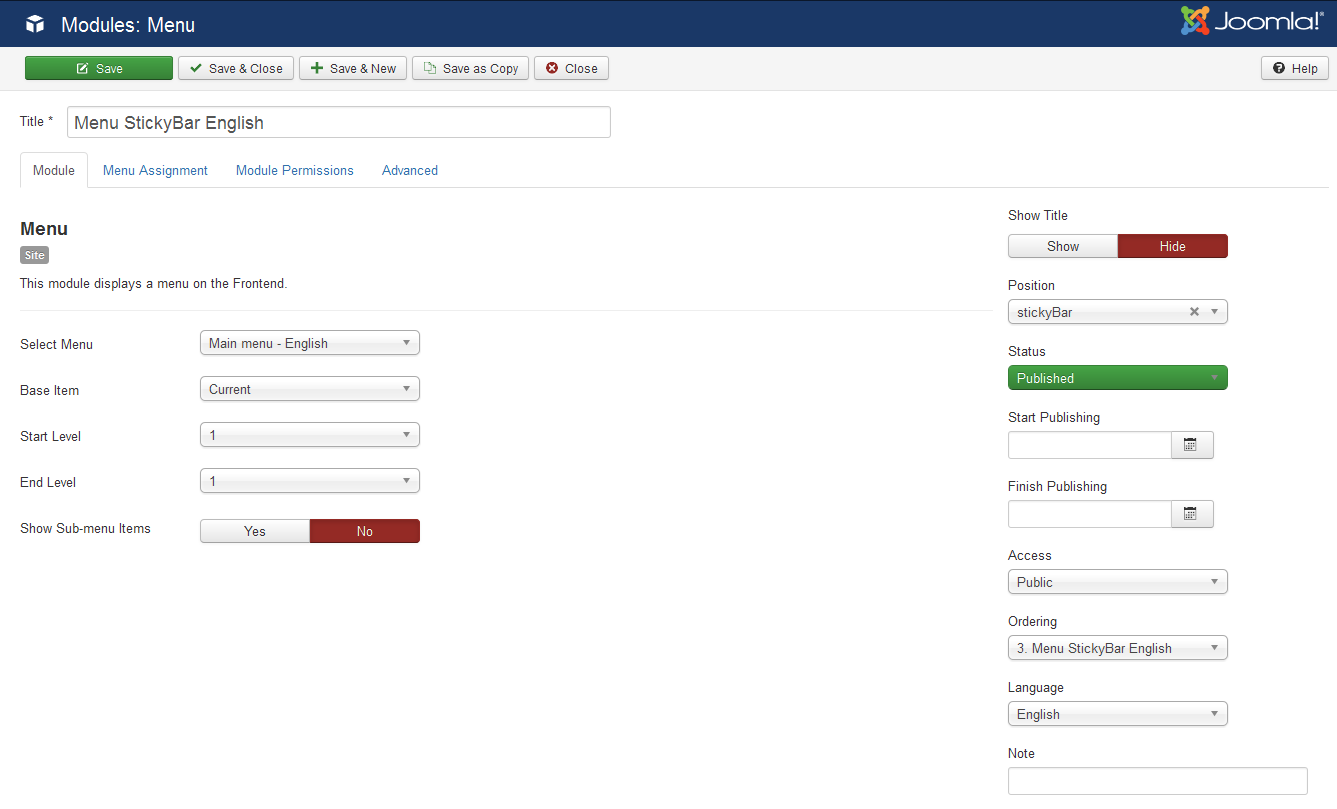Set Show Sub-menu Items to Yes
Screen dimensions: 1337x809
point(255,531)
